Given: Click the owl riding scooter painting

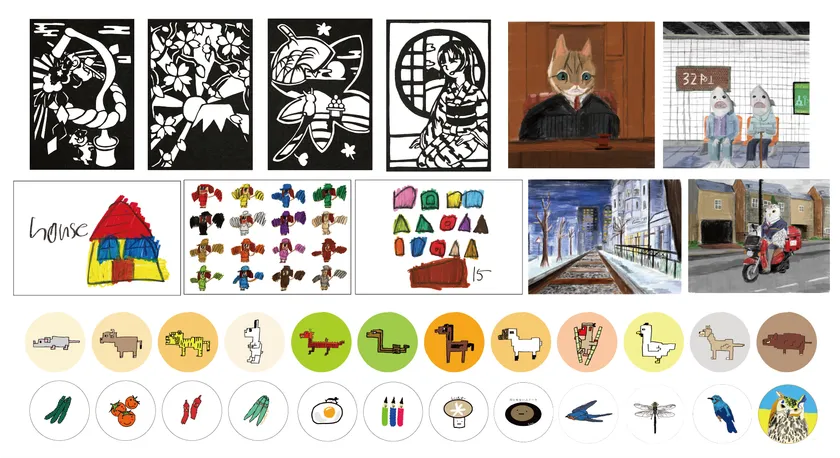Looking at the screenshot, I should (759, 236).
